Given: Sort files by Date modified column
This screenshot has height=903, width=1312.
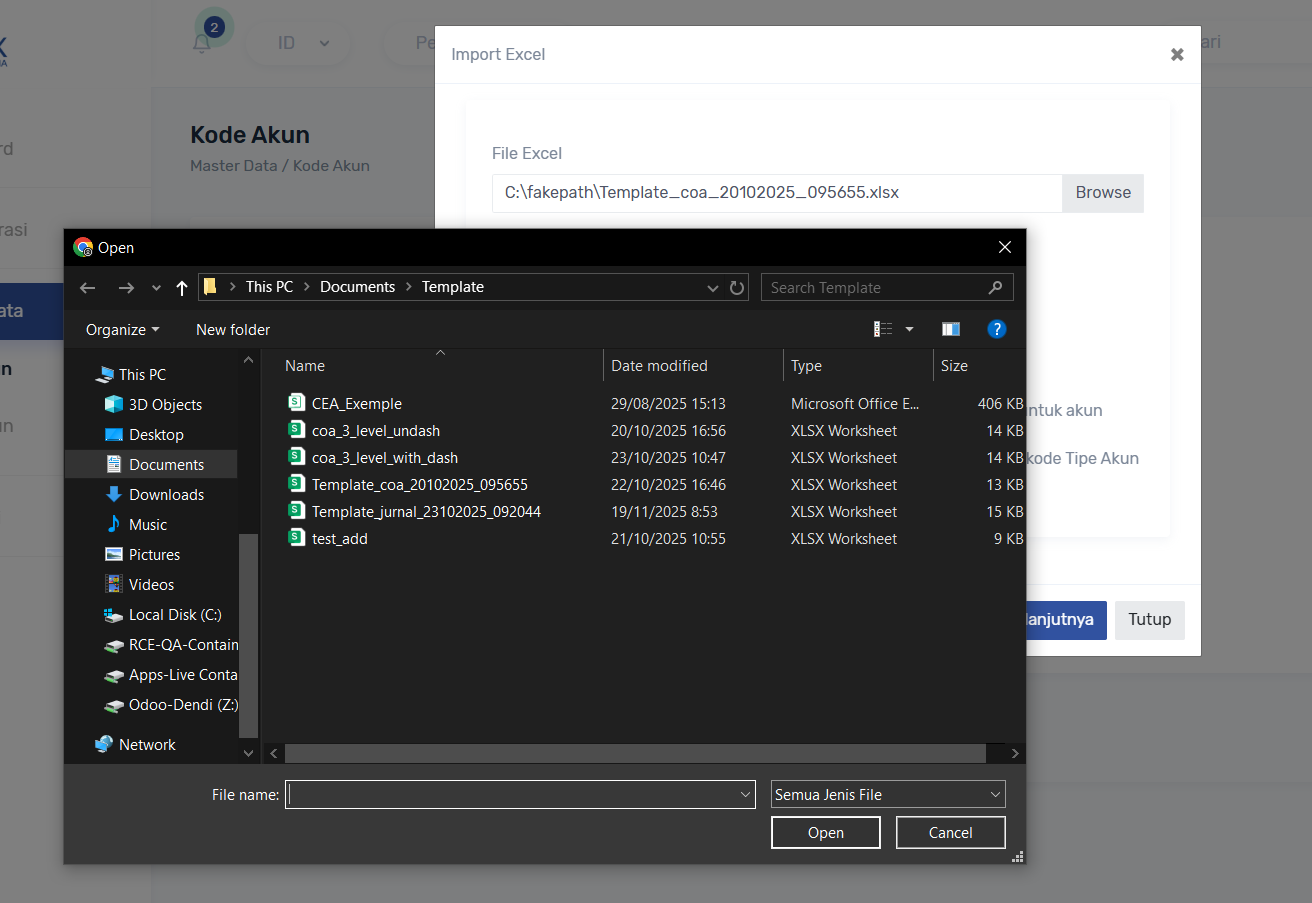Looking at the screenshot, I should (659, 366).
